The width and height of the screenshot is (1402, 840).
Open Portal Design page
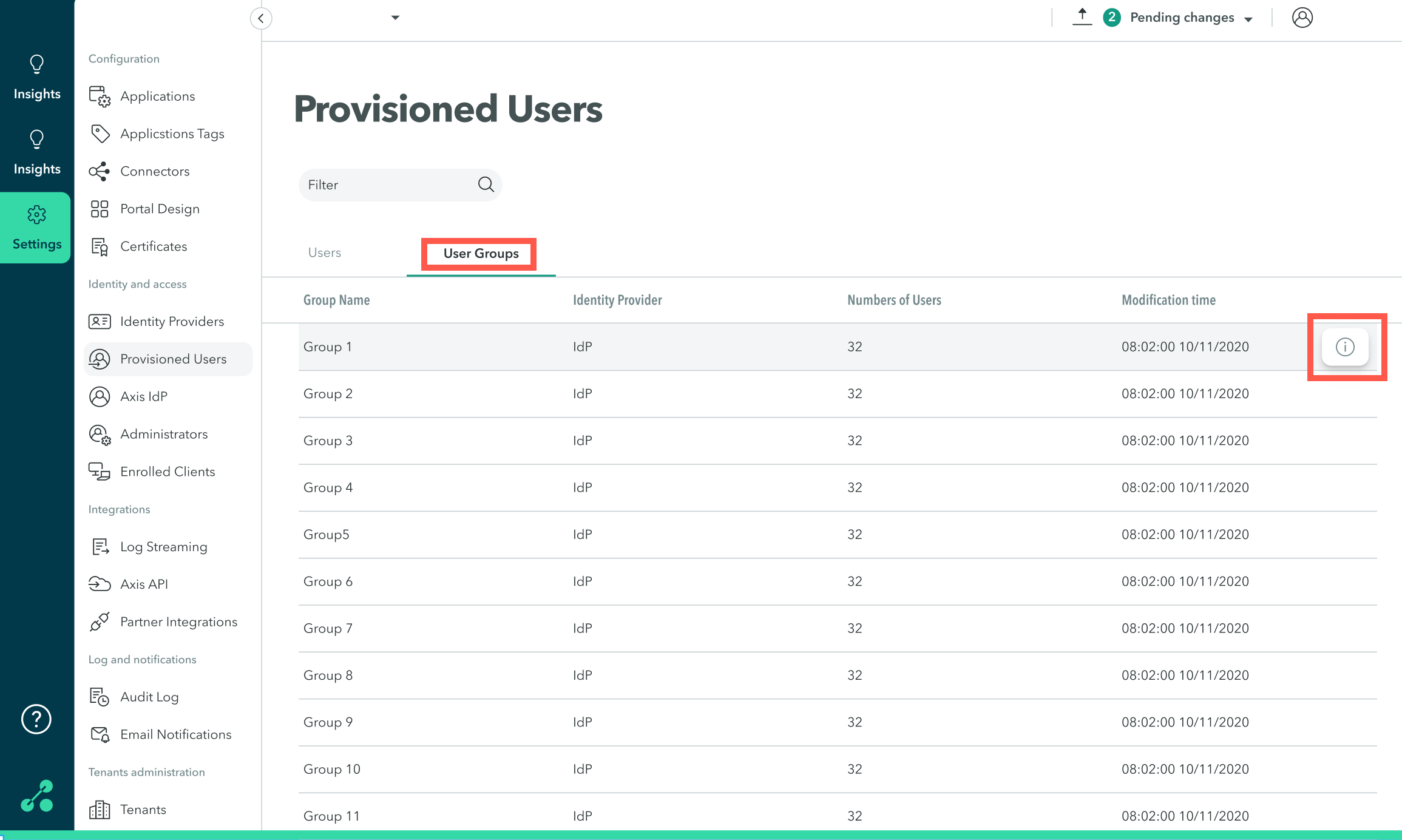(160, 209)
